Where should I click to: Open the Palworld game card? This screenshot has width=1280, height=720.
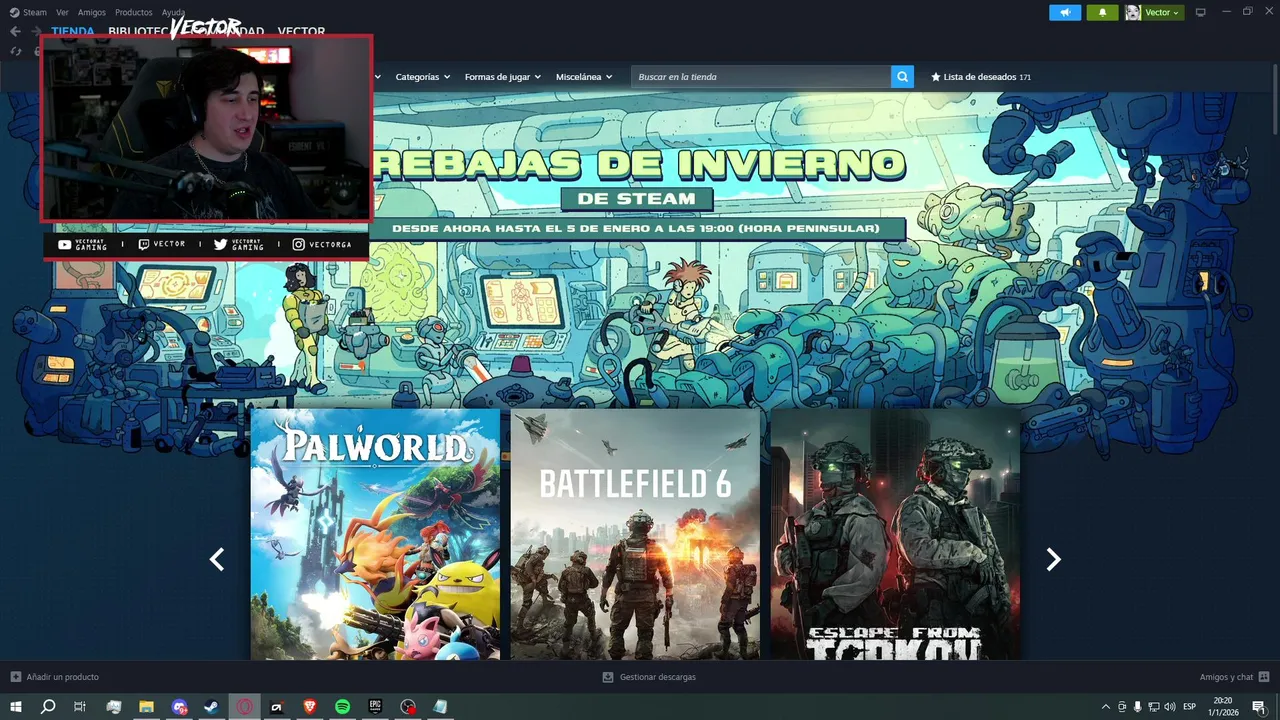coord(375,534)
